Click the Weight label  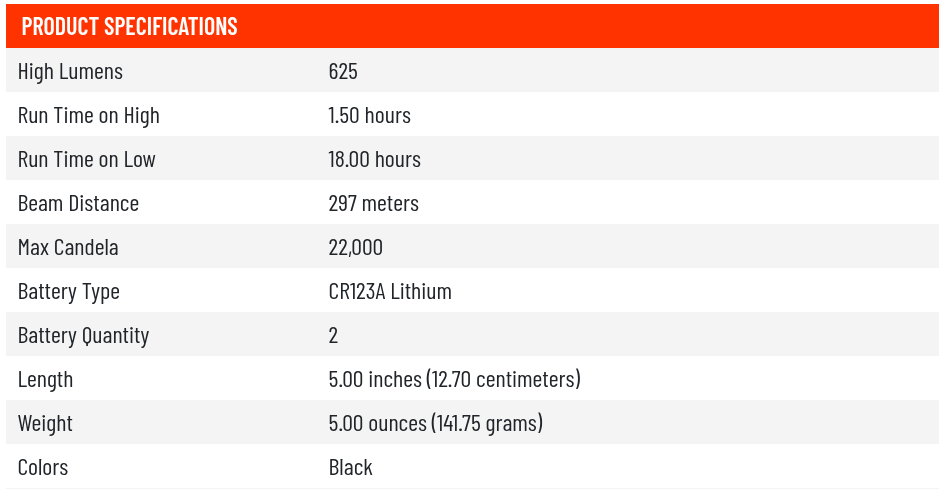45,424
